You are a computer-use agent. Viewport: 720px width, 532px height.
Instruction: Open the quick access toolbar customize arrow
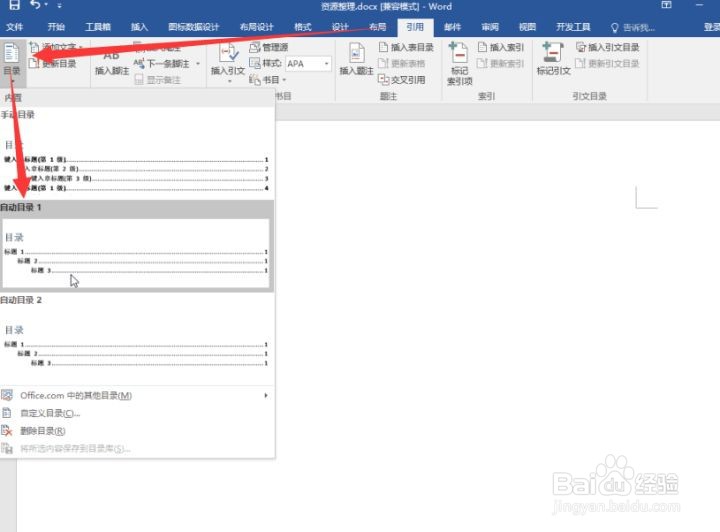(60, 6)
